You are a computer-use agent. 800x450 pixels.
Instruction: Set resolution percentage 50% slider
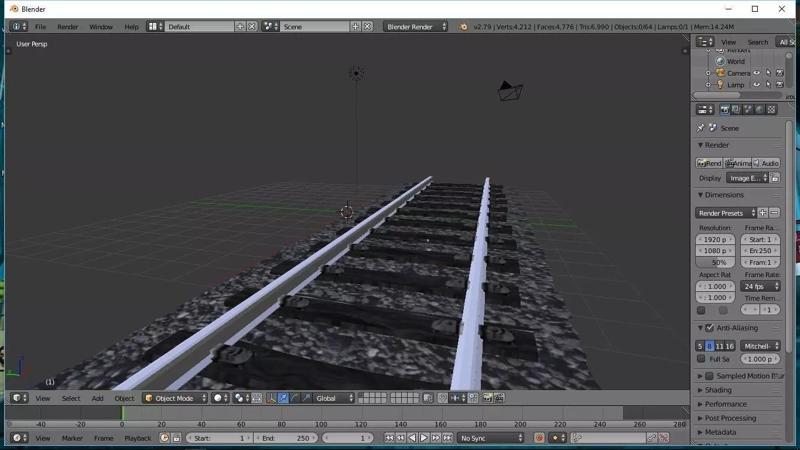[x=715, y=262]
